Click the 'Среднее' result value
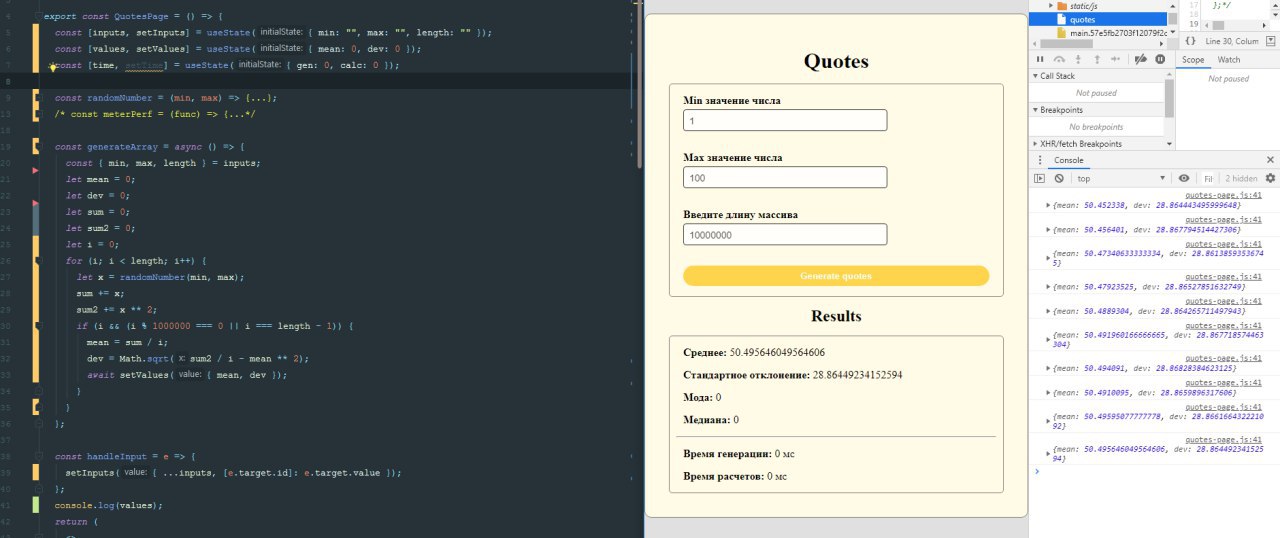The height and width of the screenshot is (538, 1280). (777, 352)
